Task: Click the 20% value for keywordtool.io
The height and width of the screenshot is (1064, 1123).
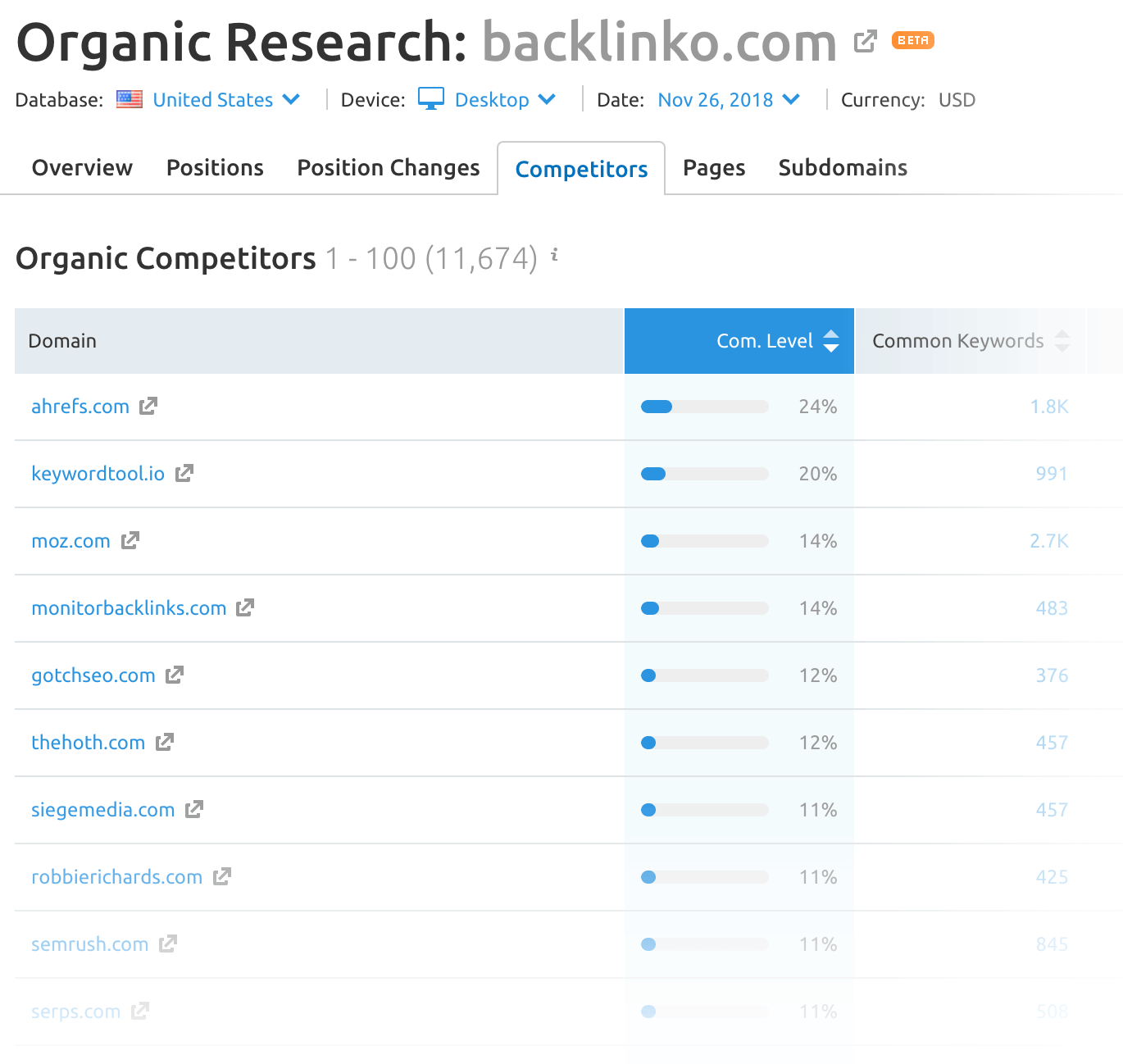Action: point(818,474)
